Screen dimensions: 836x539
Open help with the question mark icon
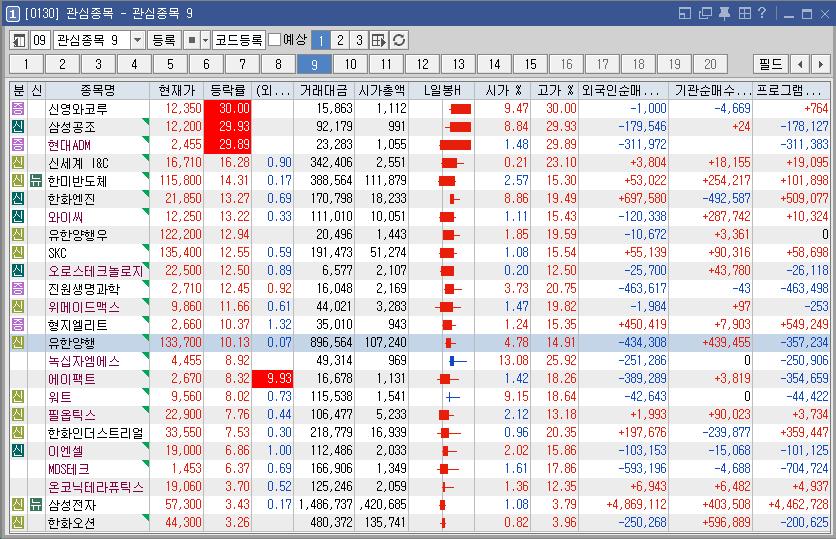click(762, 13)
